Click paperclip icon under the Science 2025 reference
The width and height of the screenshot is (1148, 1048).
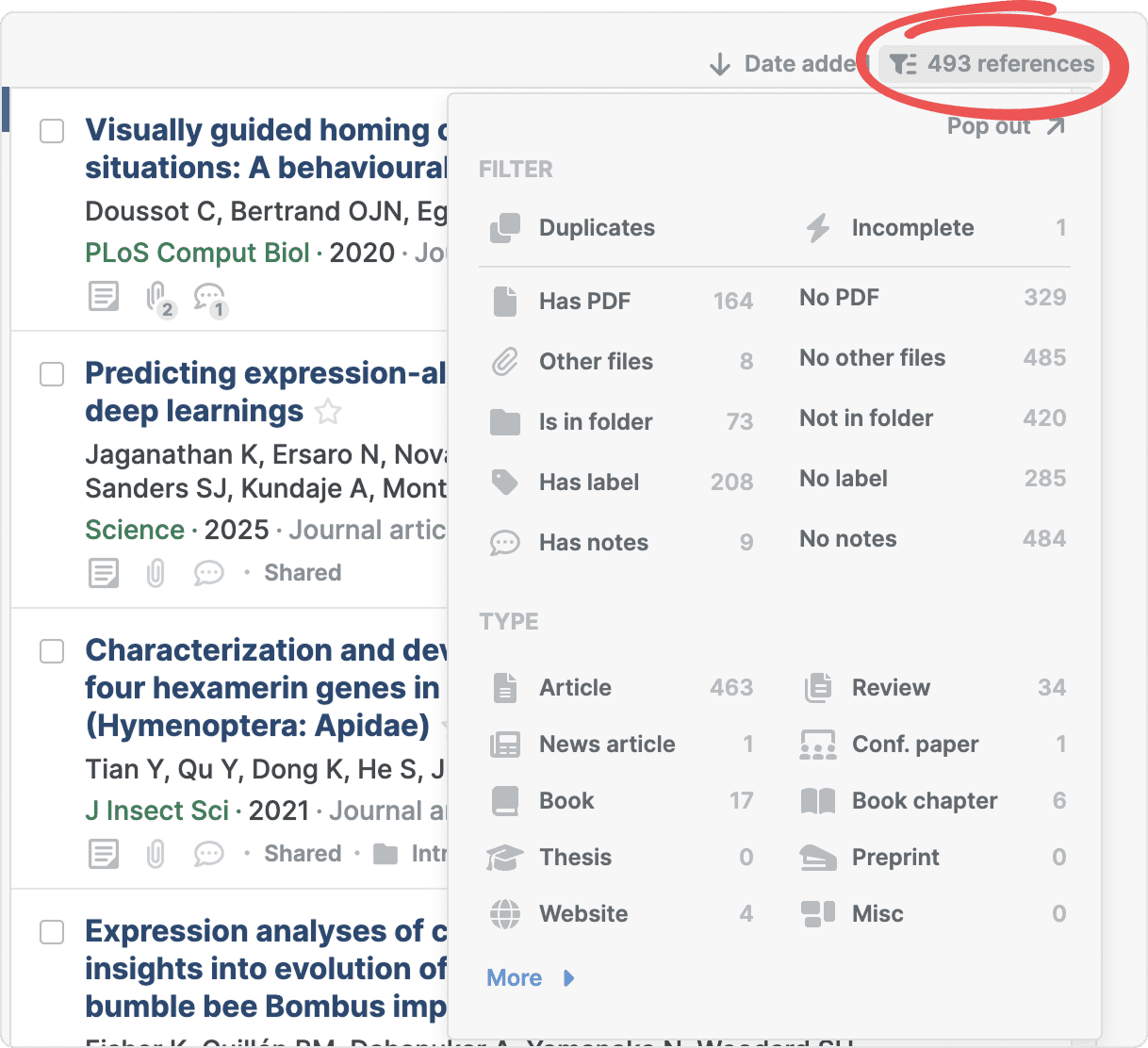156,572
